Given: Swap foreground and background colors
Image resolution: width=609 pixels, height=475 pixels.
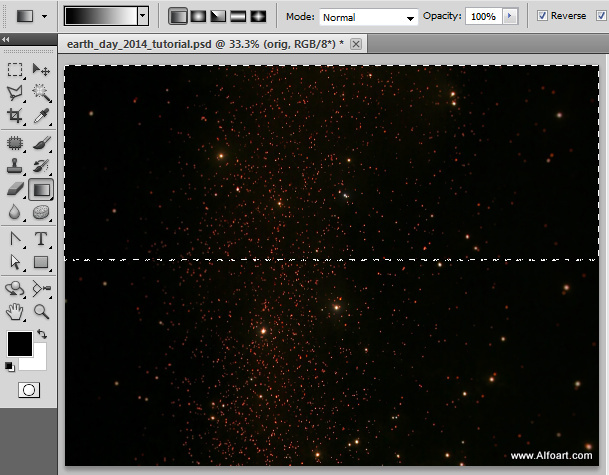Looking at the screenshot, I should (x=42, y=334).
